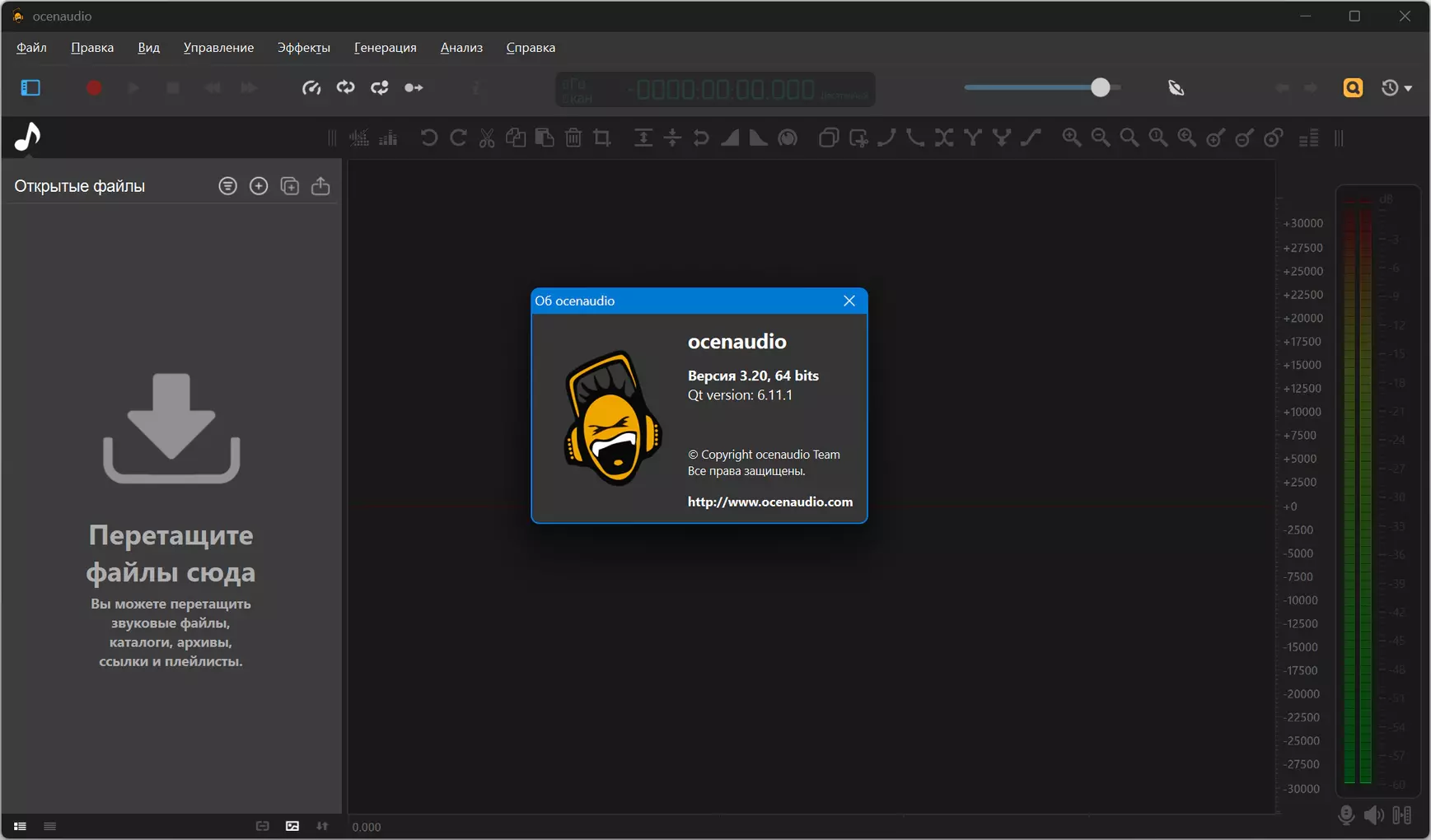Open the Эффекты menu
This screenshot has height=840, width=1431.
(304, 48)
